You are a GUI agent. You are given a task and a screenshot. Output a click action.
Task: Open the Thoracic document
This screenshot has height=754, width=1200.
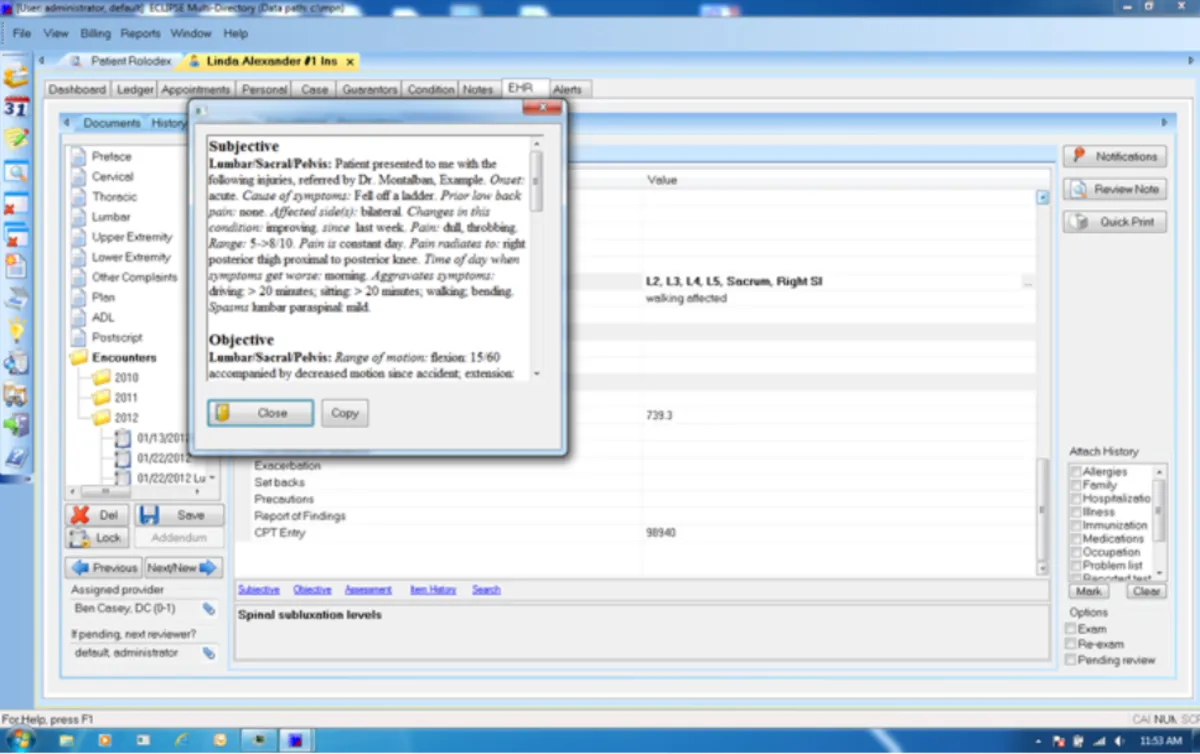point(114,197)
